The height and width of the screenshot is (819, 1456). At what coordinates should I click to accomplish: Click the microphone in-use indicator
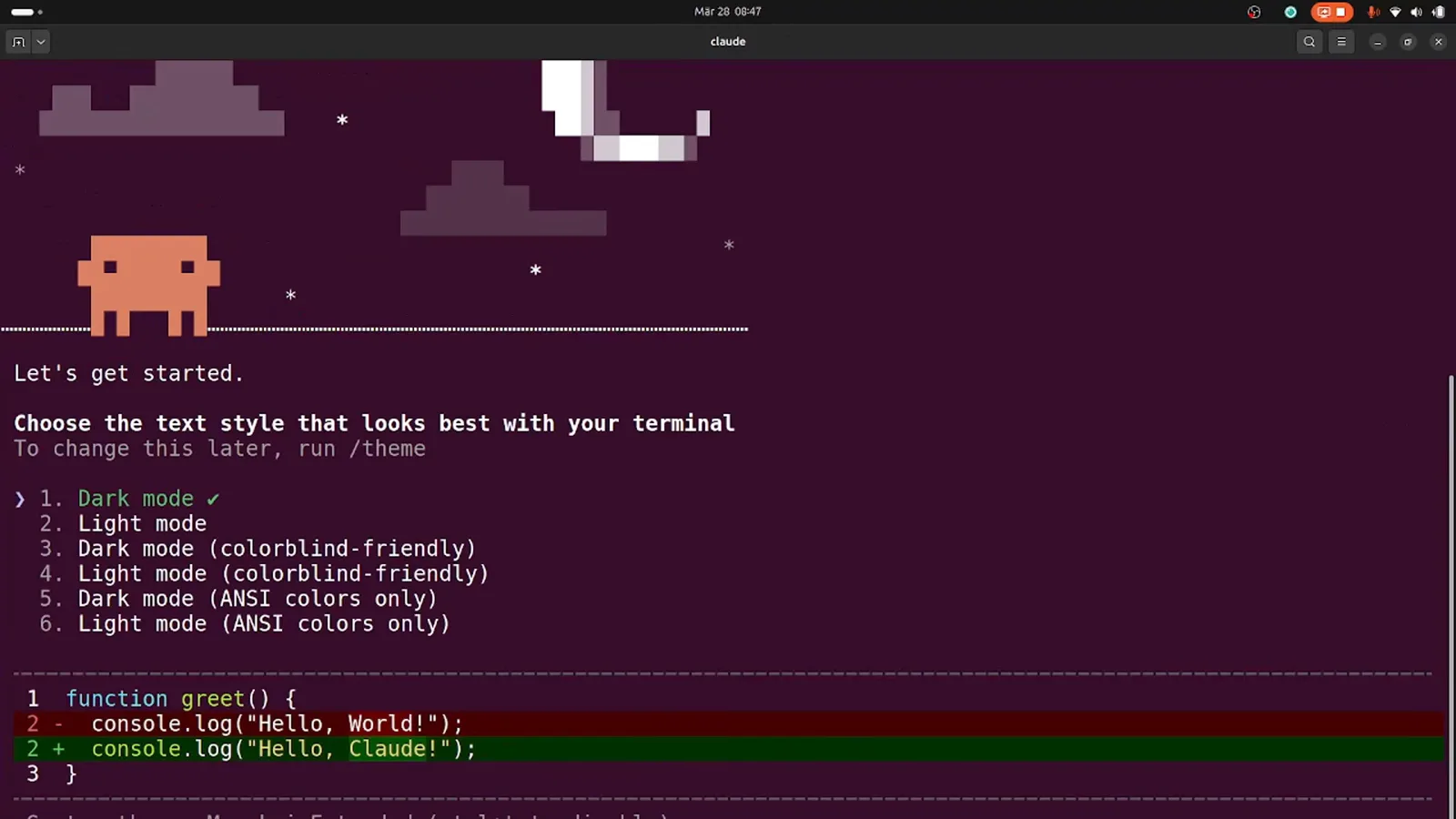(x=1373, y=12)
